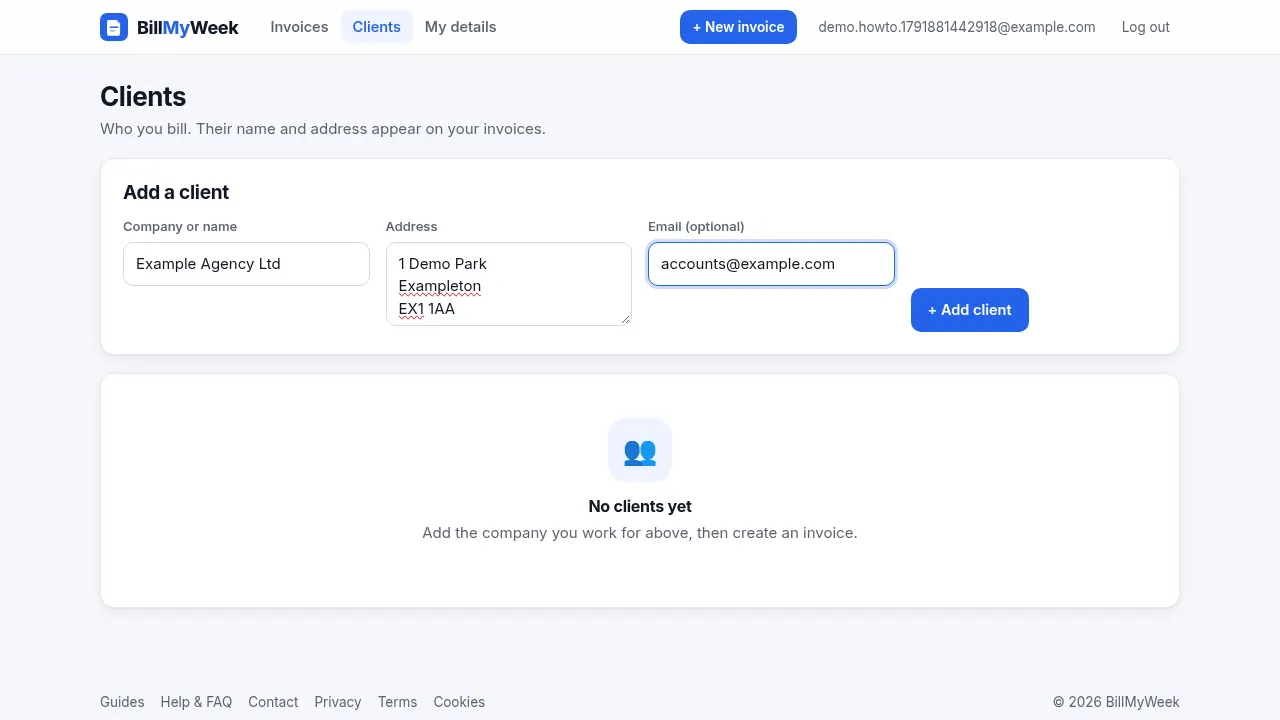Click the "Who you bill" subtitle text
This screenshot has width=1280, height=720.
coord(323,129)
